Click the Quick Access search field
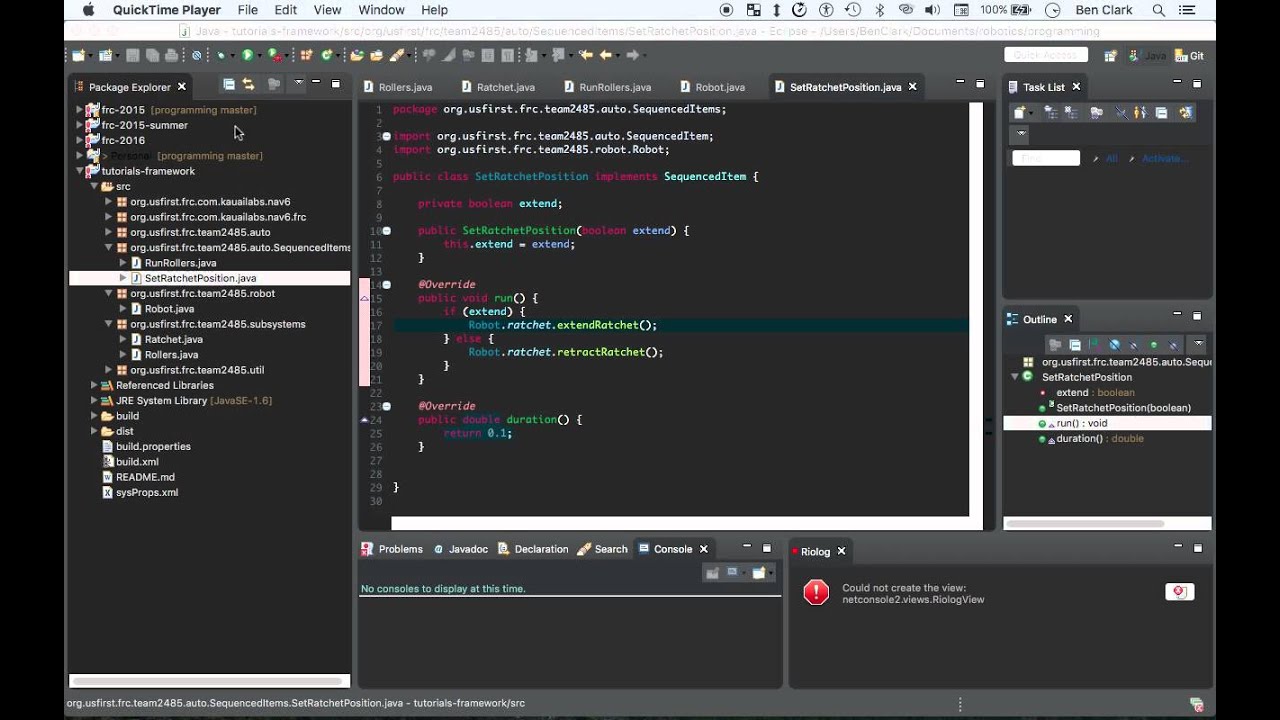 [1045, 56]
